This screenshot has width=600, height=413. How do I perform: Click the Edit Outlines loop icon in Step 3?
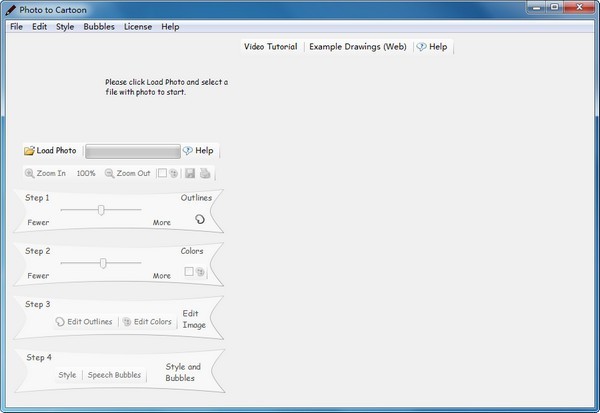[x=60, y=322]
